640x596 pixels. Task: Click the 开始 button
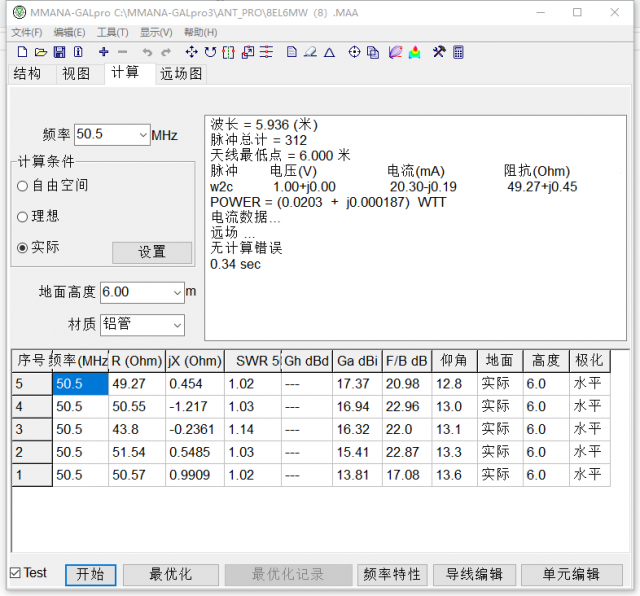(91, 575)
